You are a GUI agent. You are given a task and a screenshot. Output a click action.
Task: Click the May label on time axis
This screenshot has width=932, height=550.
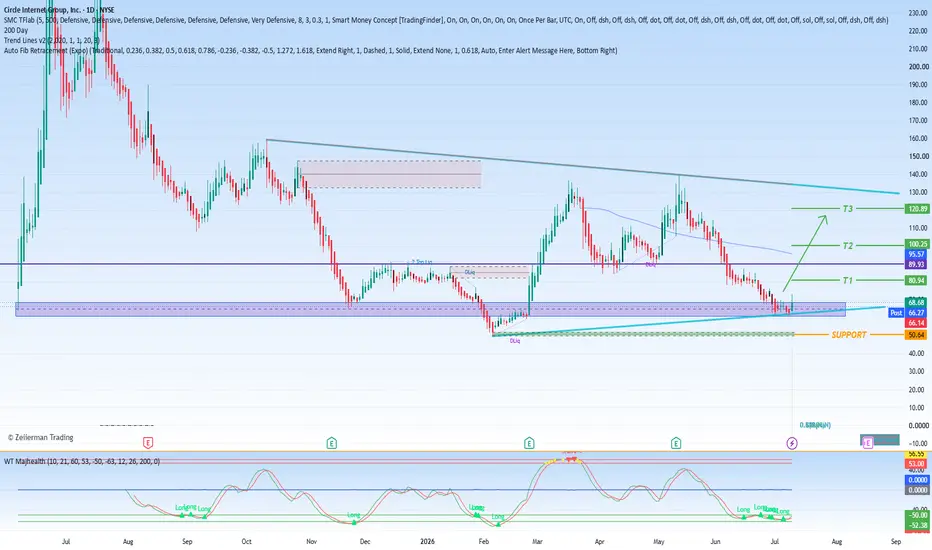(x=659, y=542)
